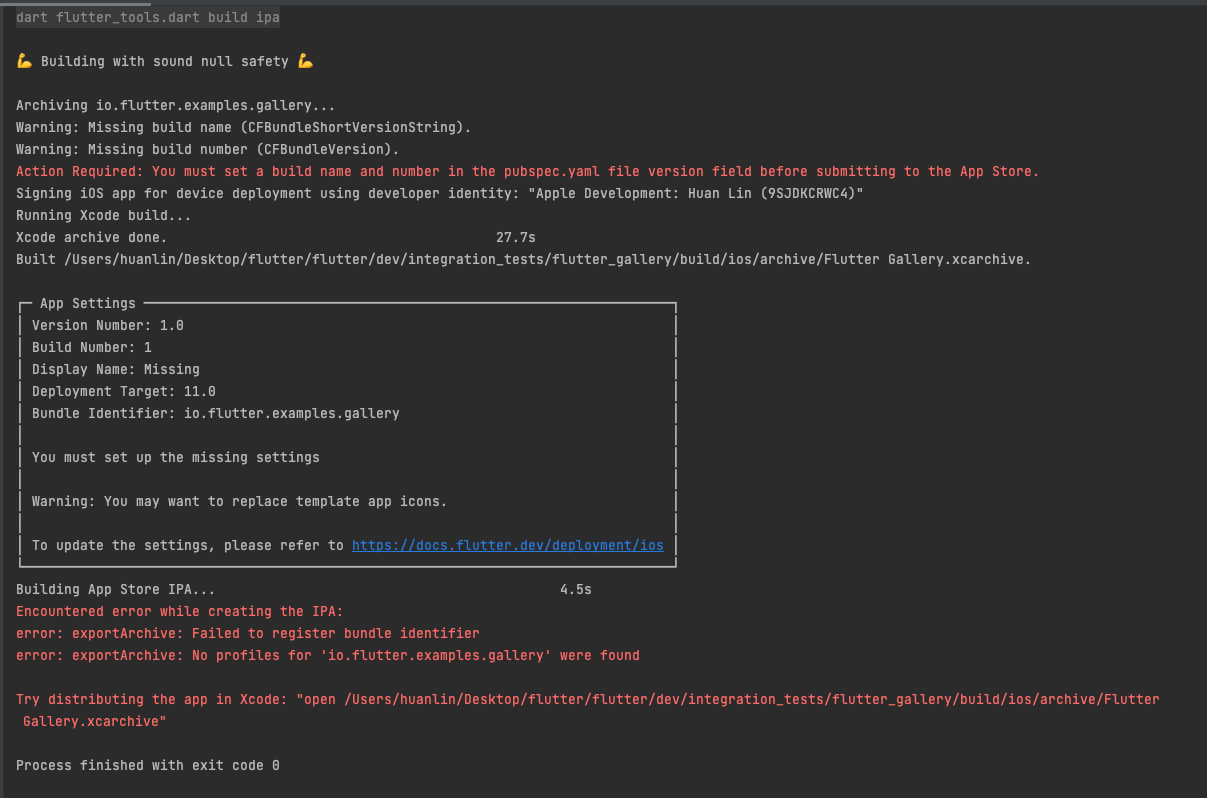The height and width of the screenshot is (798, 1207).
Task: Open the docs.flutter.dev/deployment/ios link
Action: coord(507,545)
